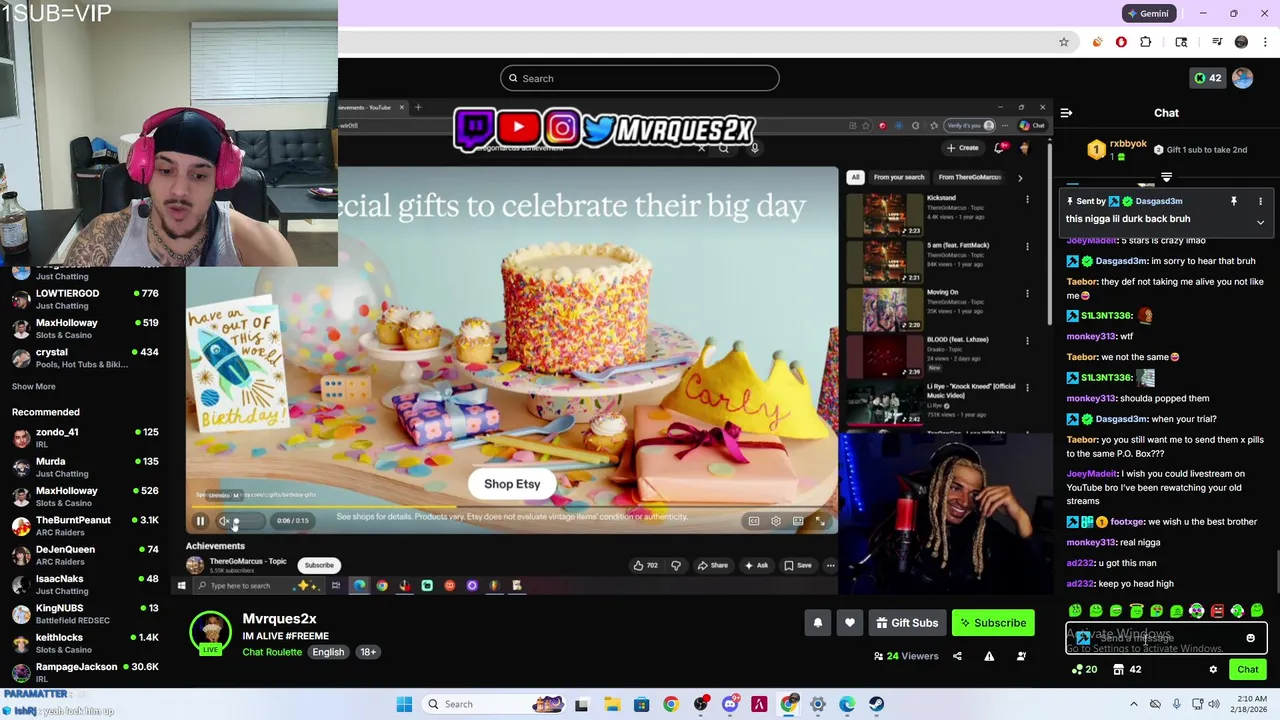Open pinned message options menu

coord(1260,201)
